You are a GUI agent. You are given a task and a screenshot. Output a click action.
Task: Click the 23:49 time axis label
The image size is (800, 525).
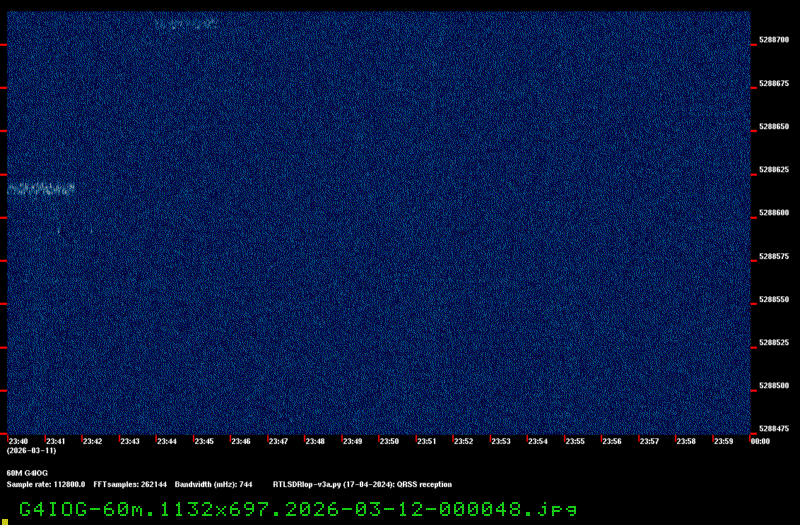(352, 441)
